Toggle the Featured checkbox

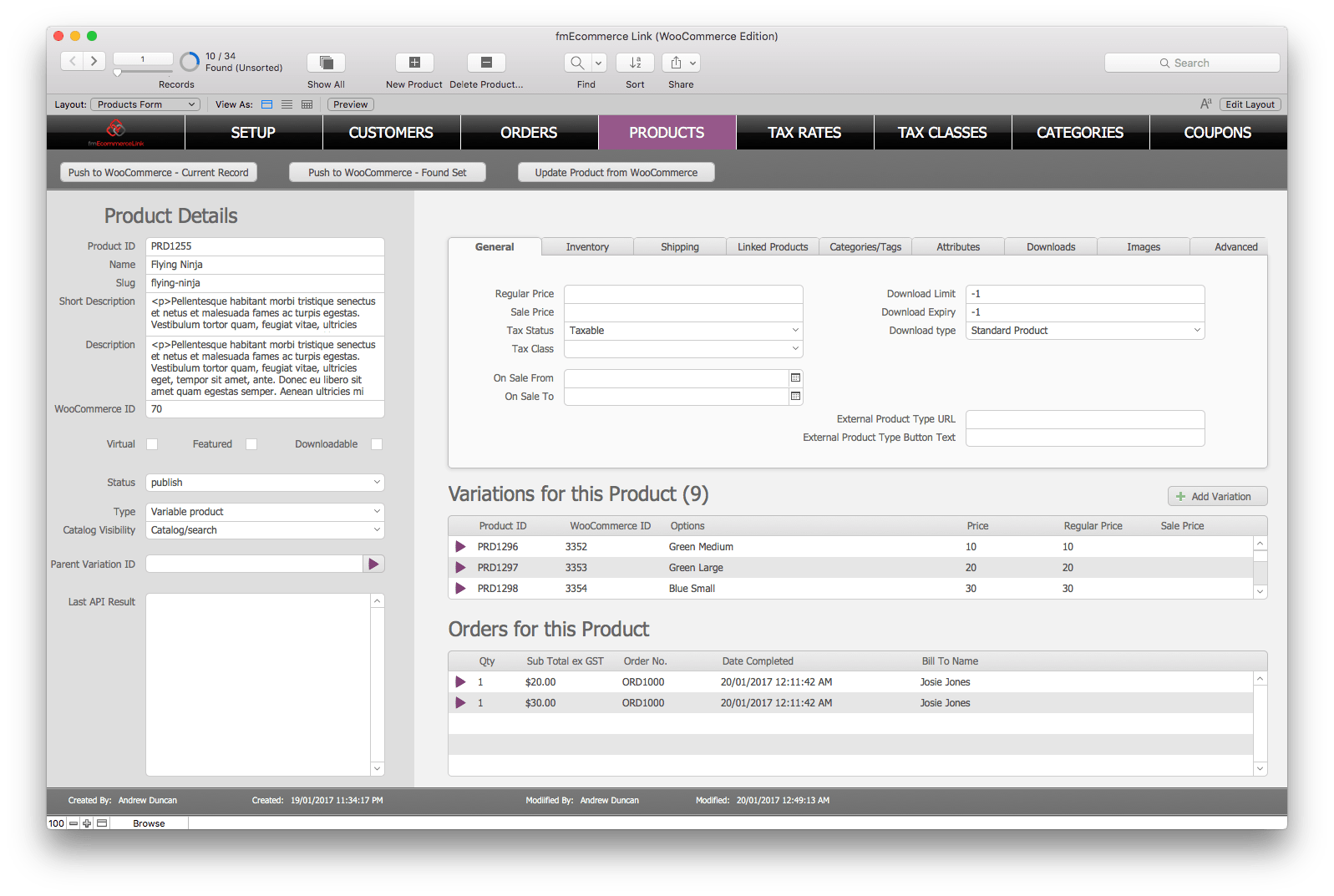(251, 444)
